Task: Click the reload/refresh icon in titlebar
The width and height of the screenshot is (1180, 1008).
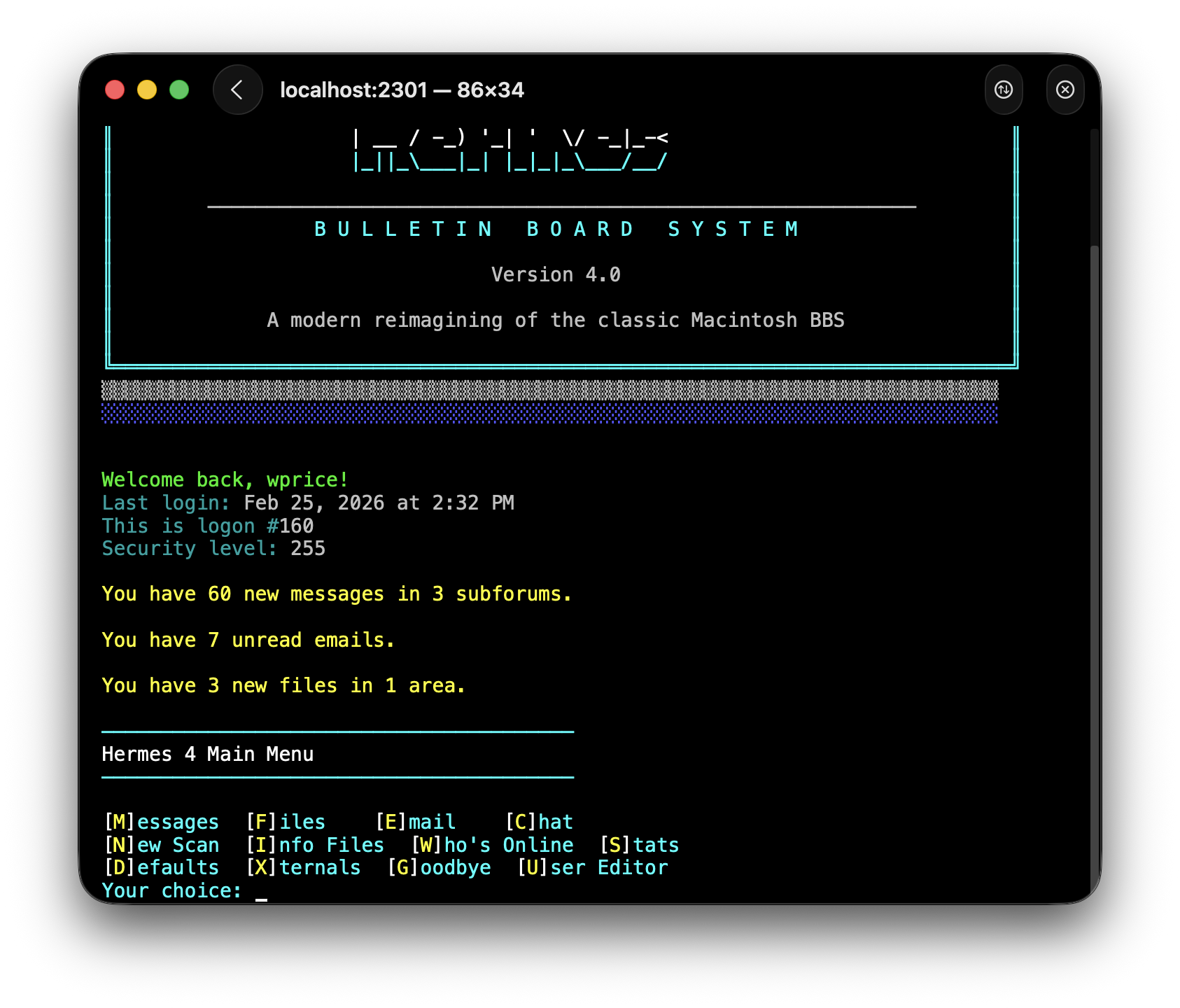Action: coord(1004,90)
